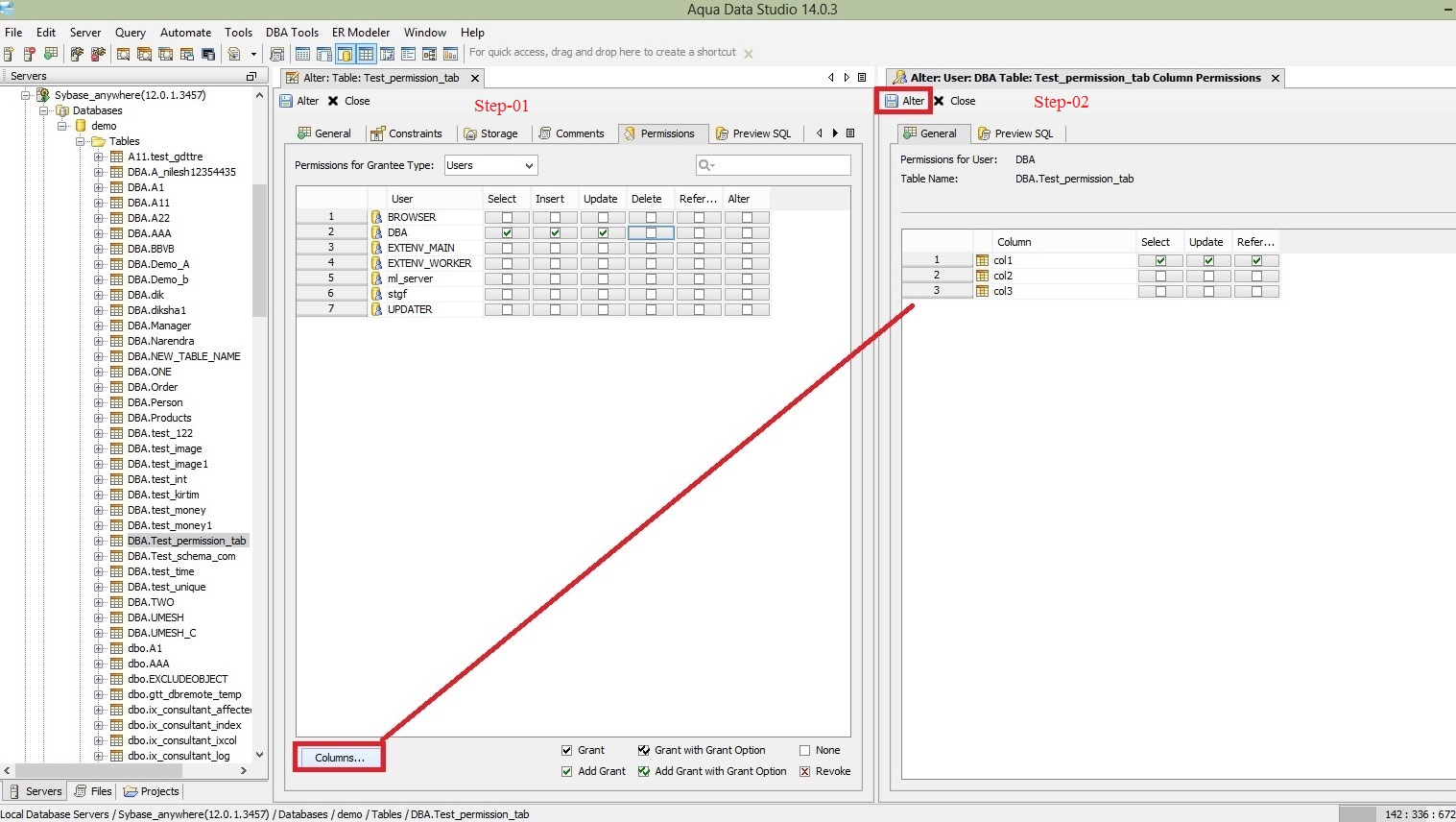Open the small dropdown arrow in main toolbar
This screenshot has width=1456, height=822.
coord(253,55)
